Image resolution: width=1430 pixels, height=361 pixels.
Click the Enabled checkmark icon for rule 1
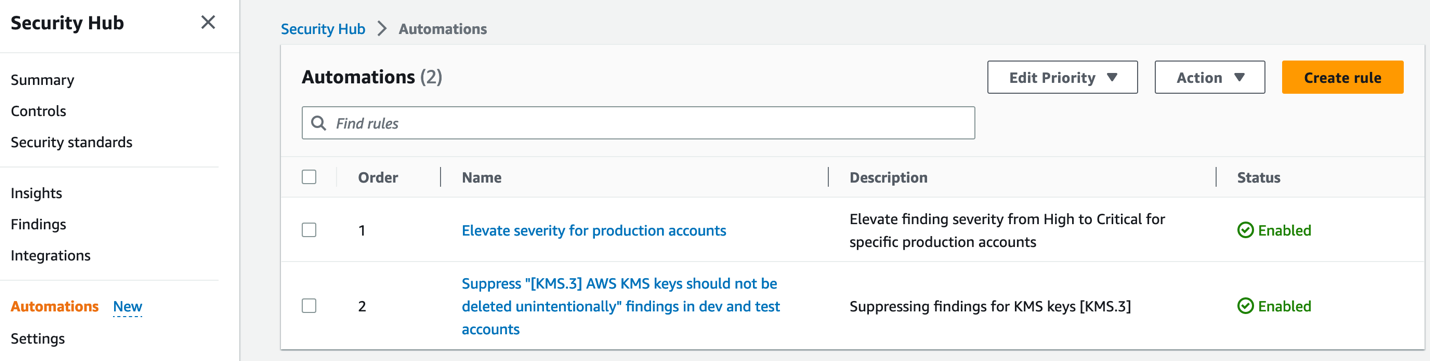point(1245,230)
